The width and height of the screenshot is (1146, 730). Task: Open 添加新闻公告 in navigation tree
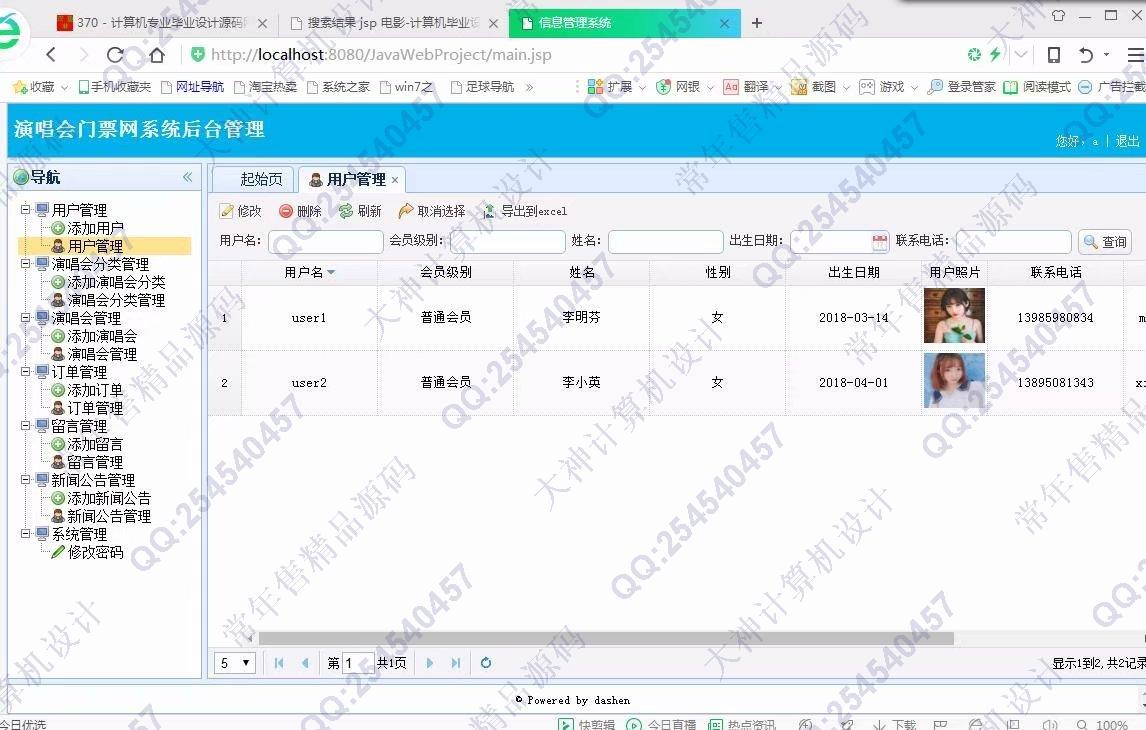109,498
